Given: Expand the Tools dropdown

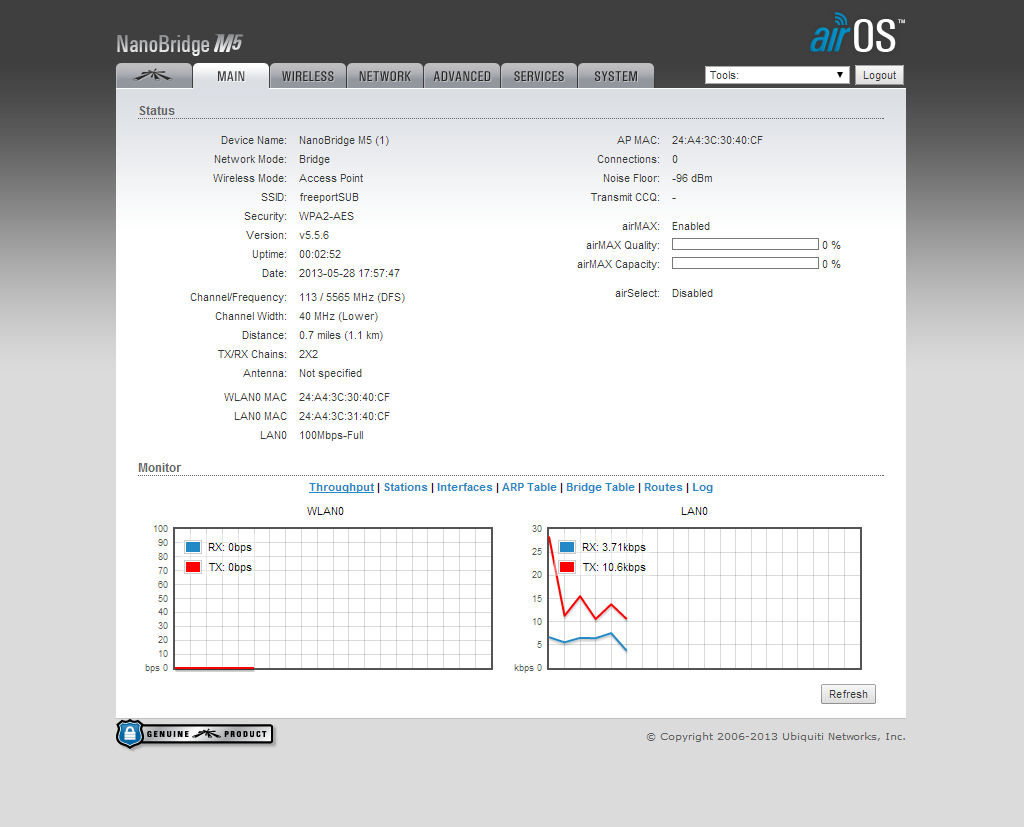Looking at the screenshot, I should click(x=776, y=75).
